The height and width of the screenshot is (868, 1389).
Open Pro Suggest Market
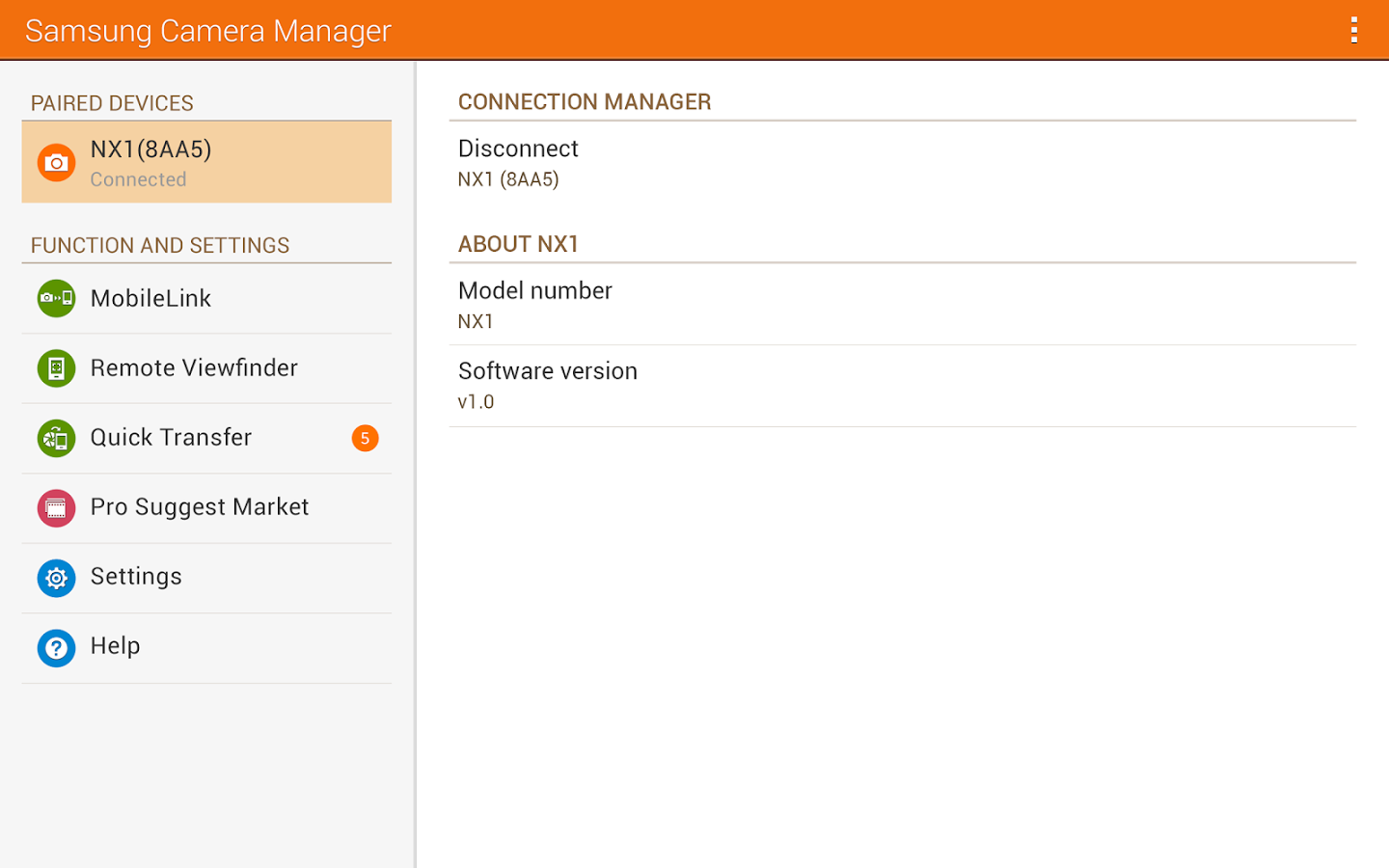coord(206,507)
